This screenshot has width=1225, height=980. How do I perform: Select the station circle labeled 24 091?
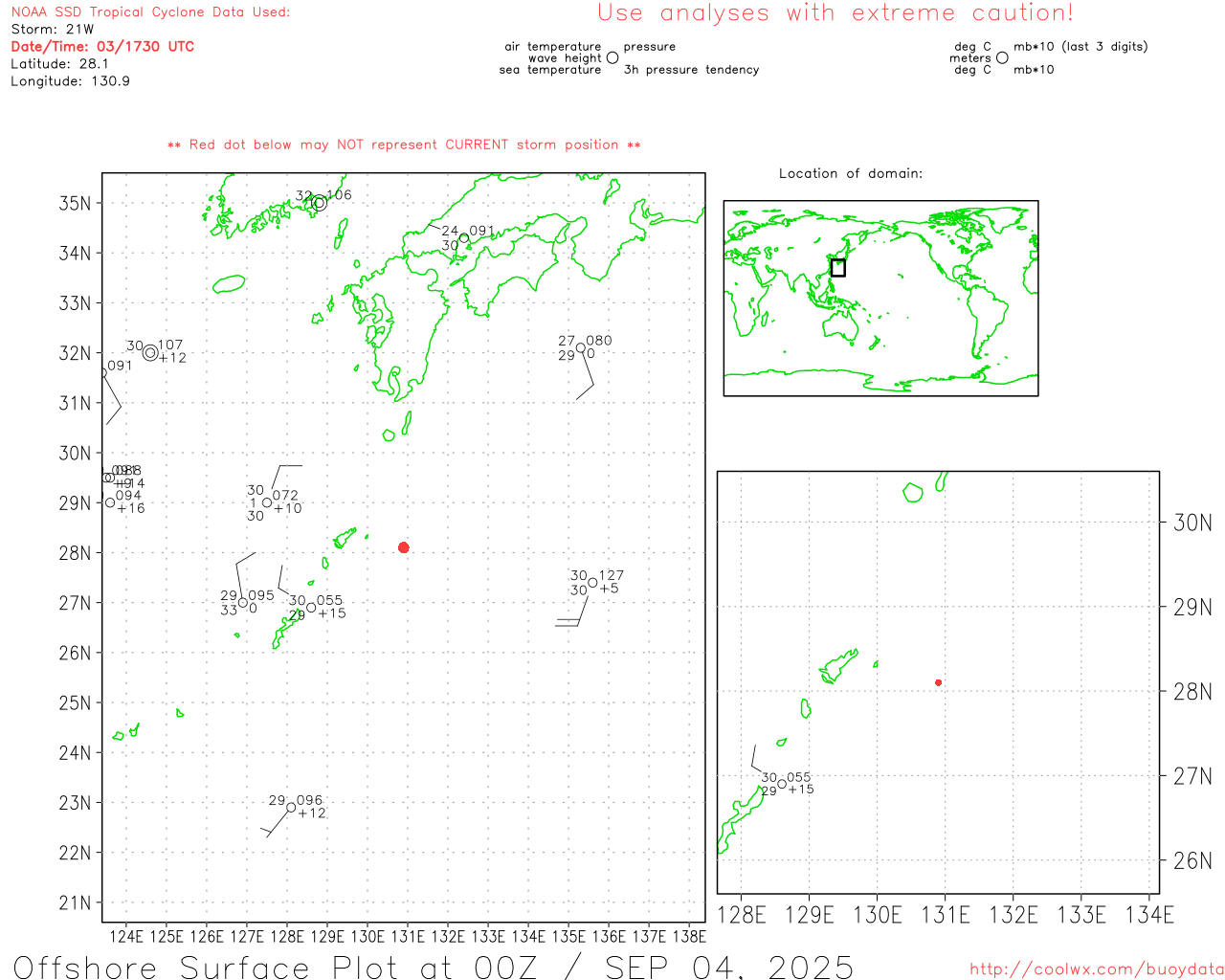pyautogui.click(x=464, y=238)
